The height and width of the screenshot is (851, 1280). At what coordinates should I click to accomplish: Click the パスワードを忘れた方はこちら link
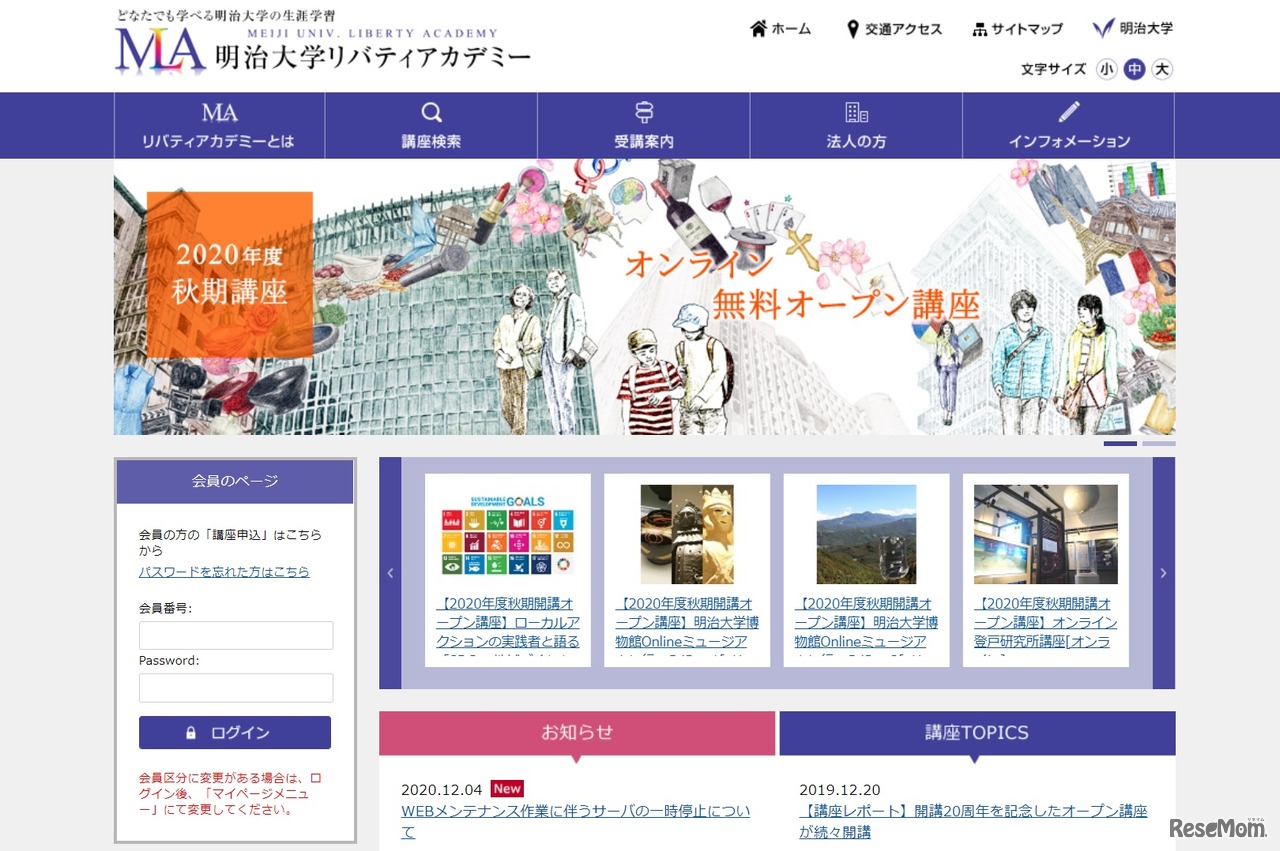tap(224, 572)
